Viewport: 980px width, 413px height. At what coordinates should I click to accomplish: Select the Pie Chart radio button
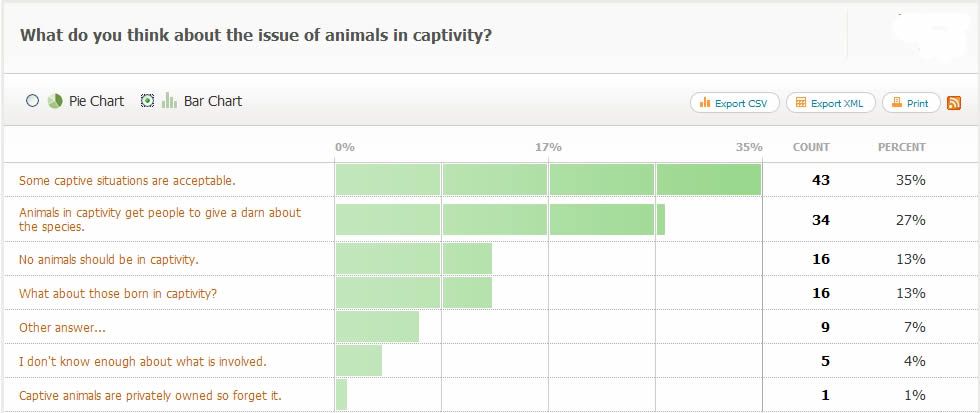pos(32,101)
